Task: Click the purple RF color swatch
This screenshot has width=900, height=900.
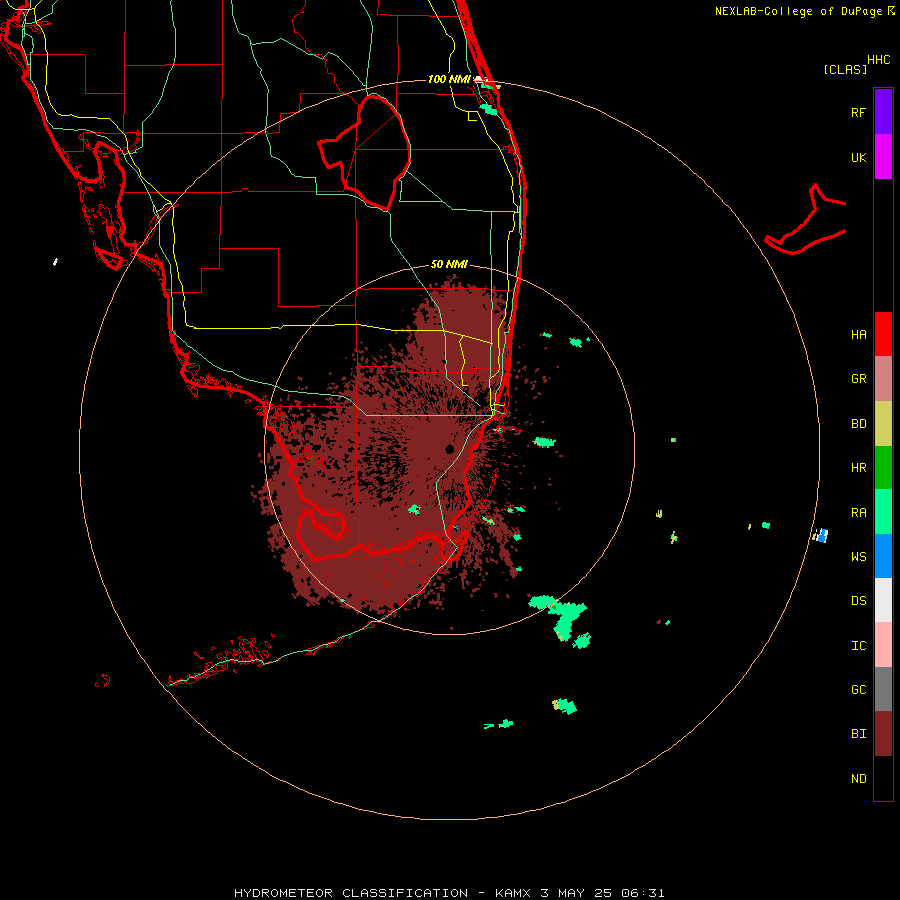Action: tap(883, 112)
